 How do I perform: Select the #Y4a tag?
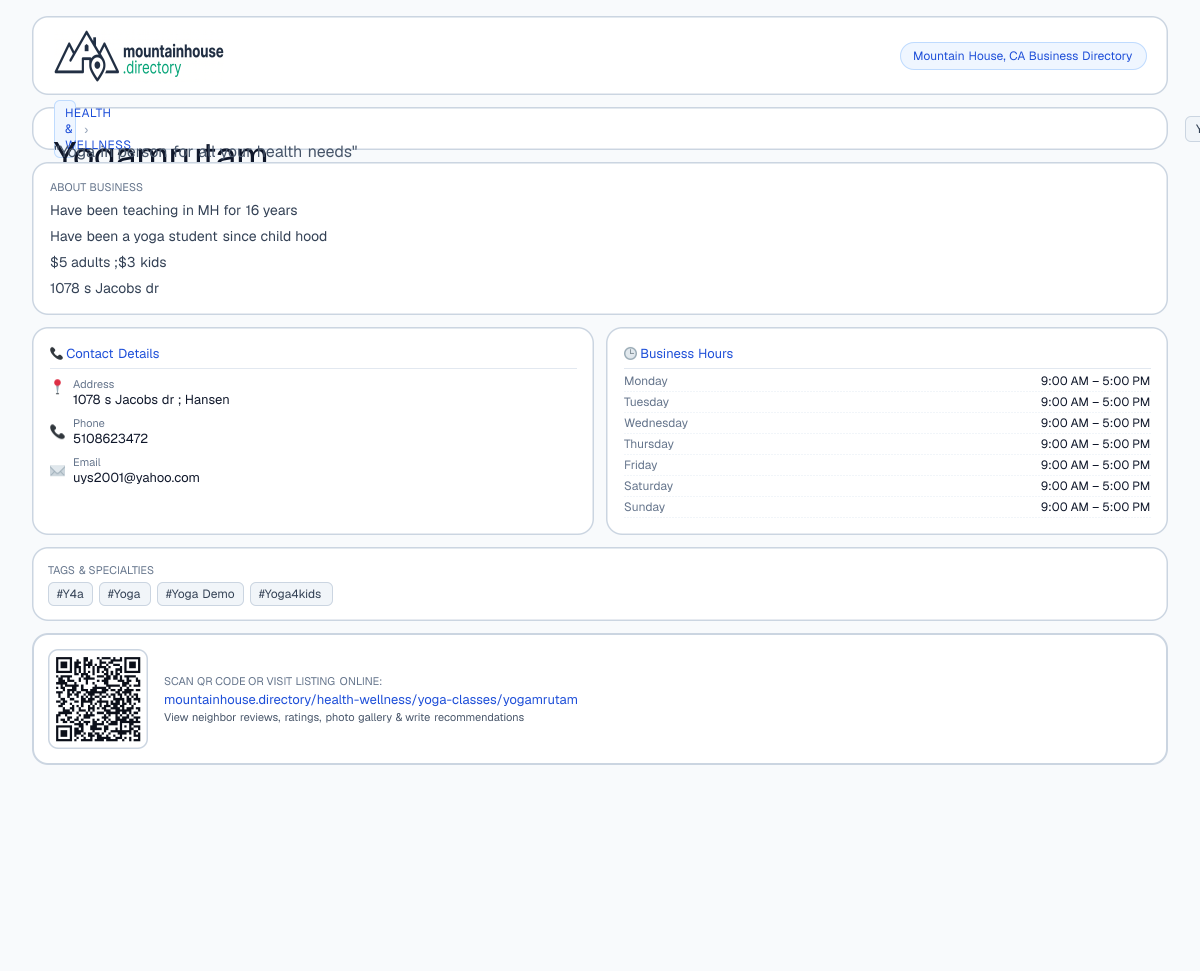70,594
